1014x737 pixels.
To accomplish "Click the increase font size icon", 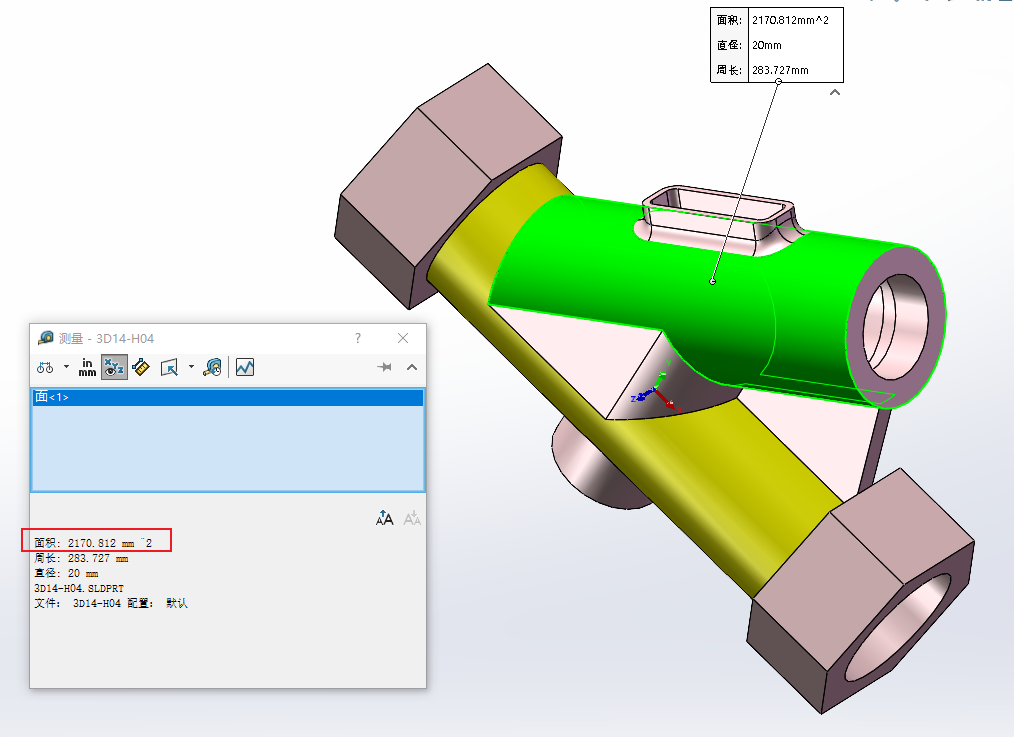I will (384, 517).
